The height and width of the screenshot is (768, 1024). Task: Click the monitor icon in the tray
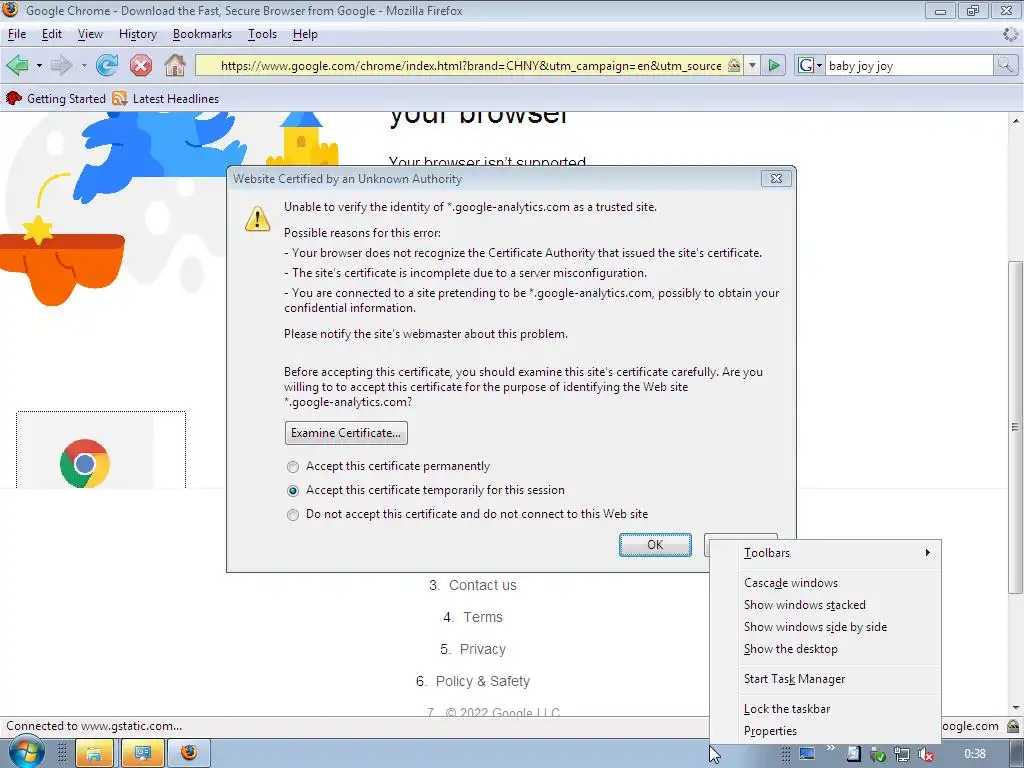click(807, 754)
